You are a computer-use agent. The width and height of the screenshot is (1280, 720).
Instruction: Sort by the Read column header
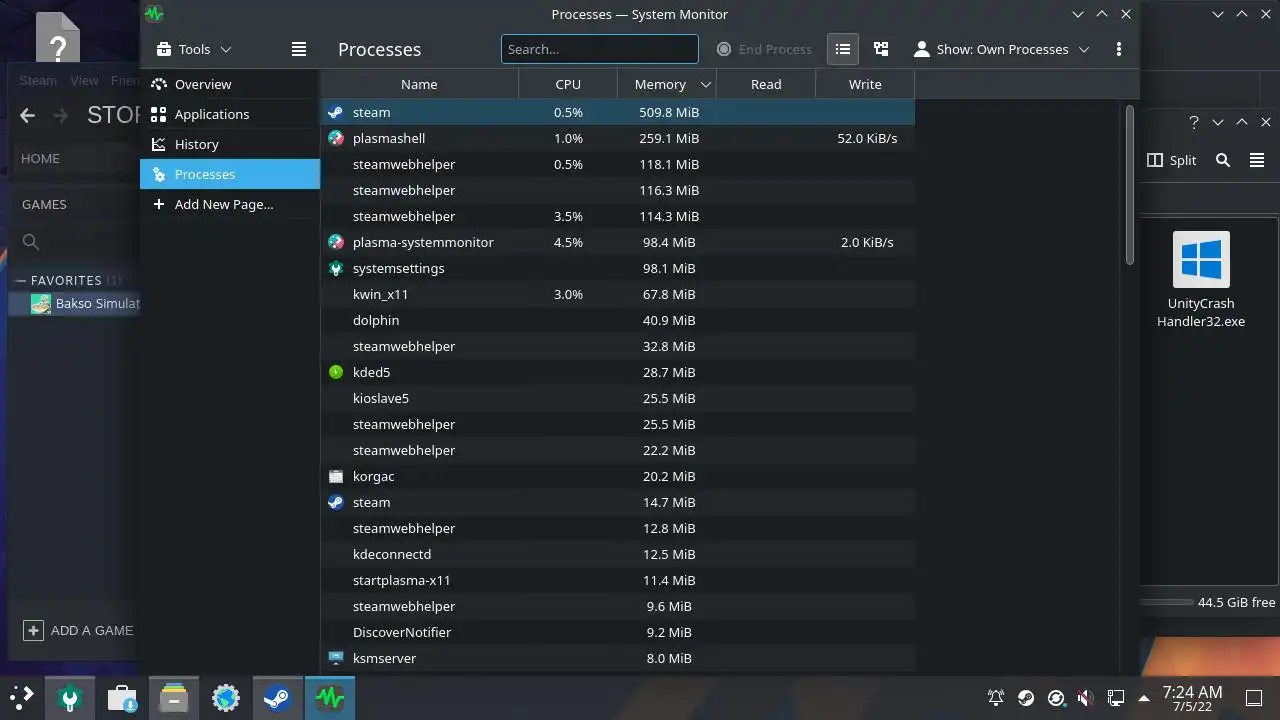[x=766, y=84]
